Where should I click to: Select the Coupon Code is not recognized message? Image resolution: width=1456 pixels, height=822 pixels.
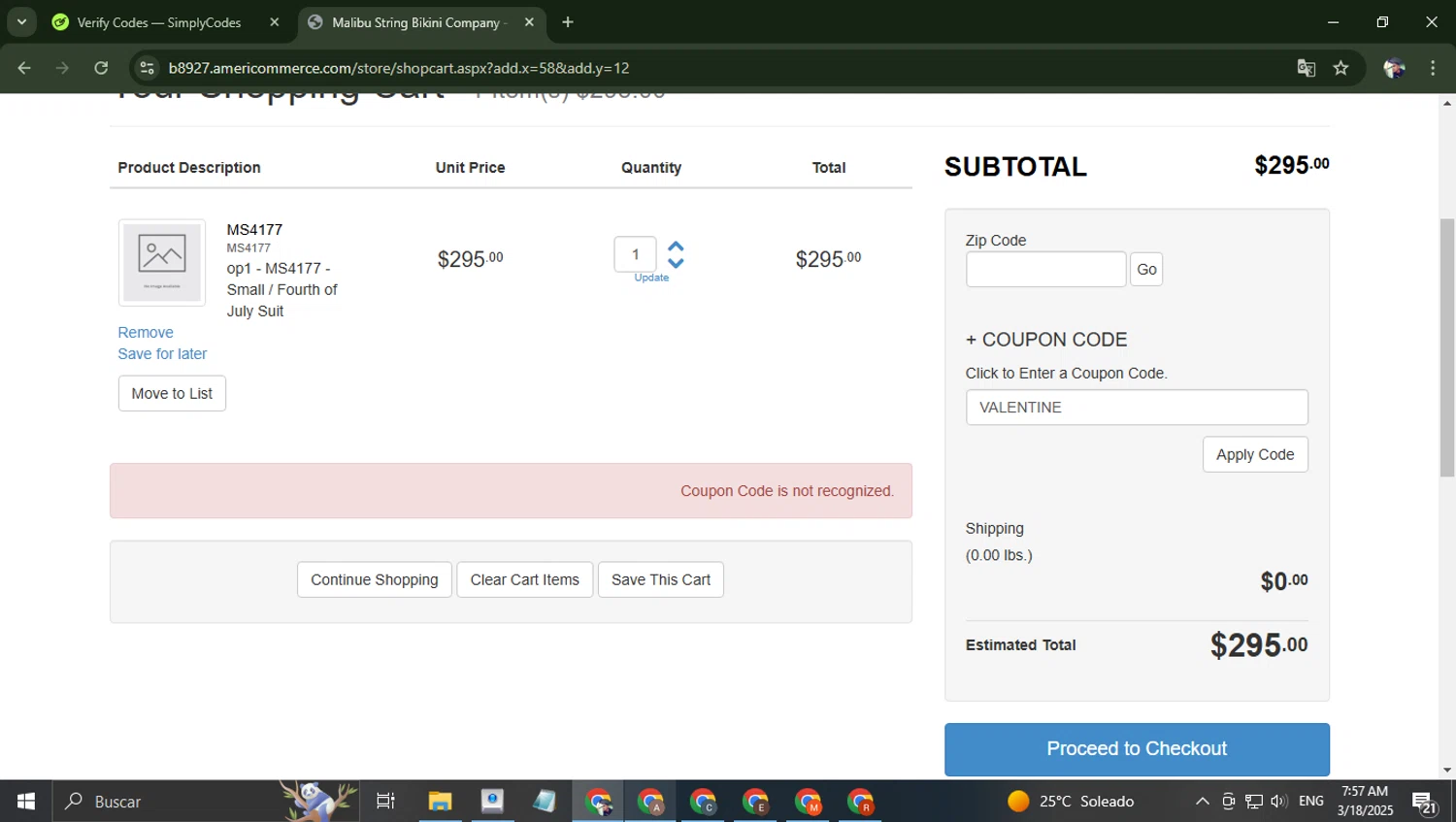coord(787,491)
